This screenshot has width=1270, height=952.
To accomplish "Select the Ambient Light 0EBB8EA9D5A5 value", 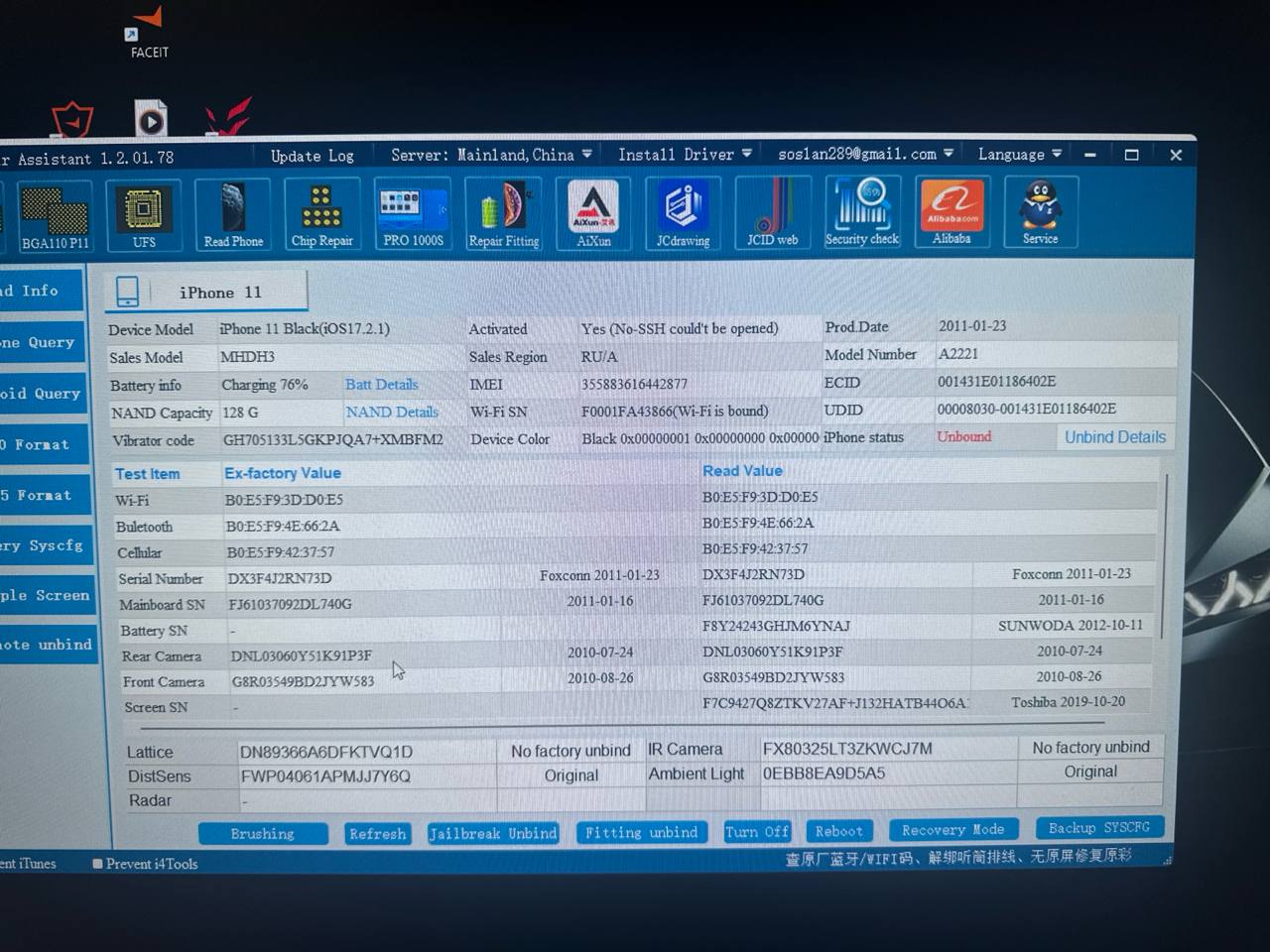I will click(824, 773).
